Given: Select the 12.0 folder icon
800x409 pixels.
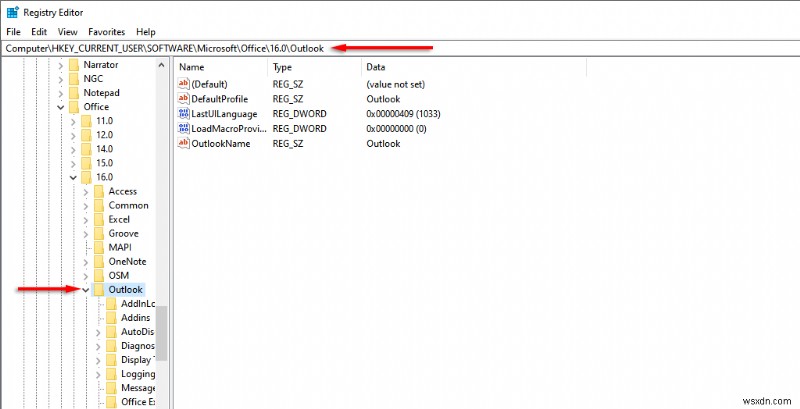Looking at the screenshot, I should (x=87, y=135).
